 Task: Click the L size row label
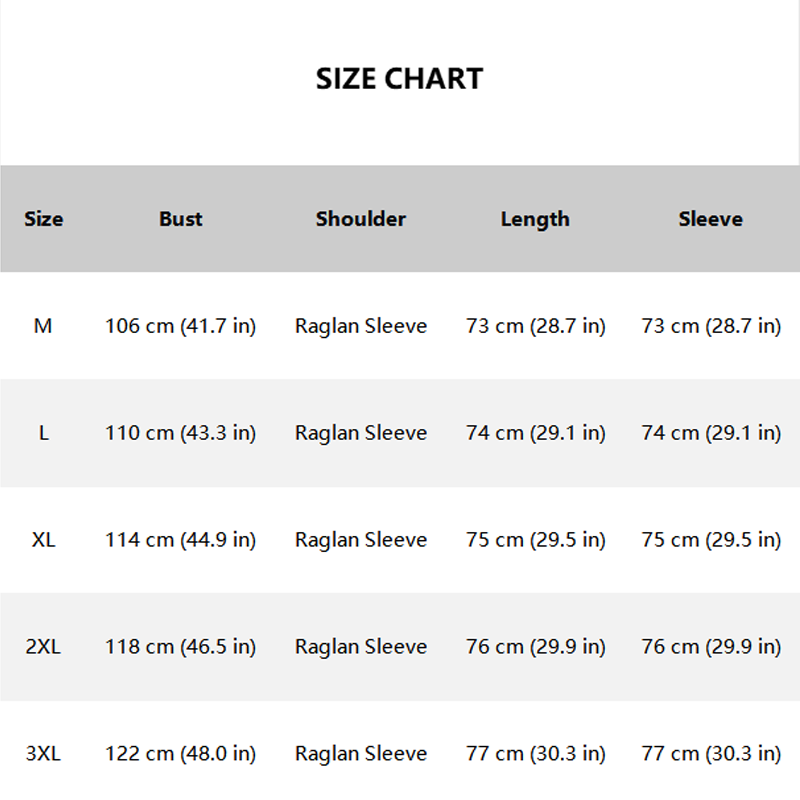(43, 433)
